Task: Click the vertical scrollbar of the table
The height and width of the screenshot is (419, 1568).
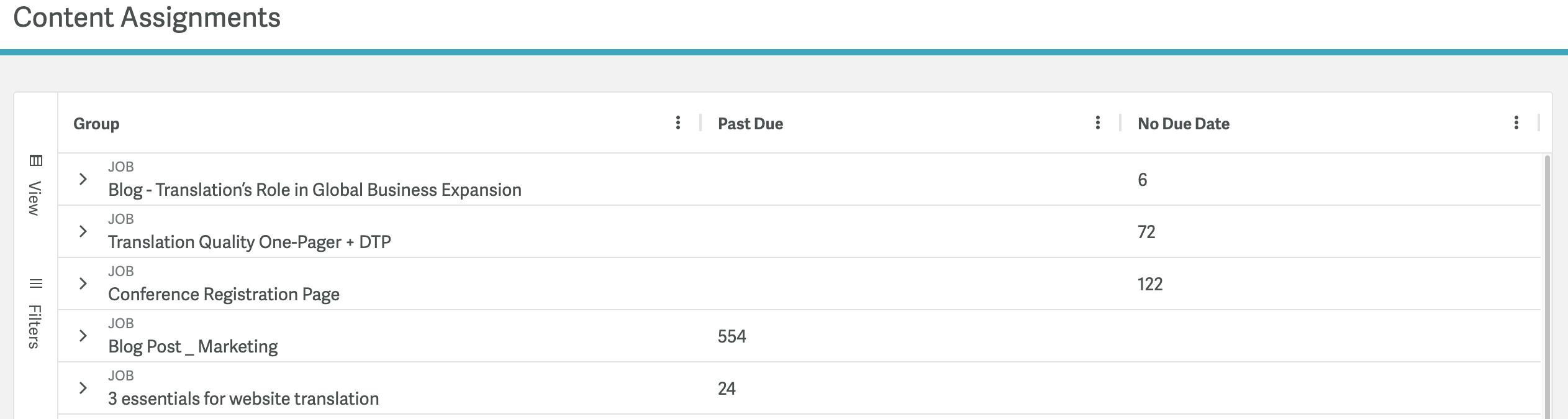Action: click(x=1547, y=286)
